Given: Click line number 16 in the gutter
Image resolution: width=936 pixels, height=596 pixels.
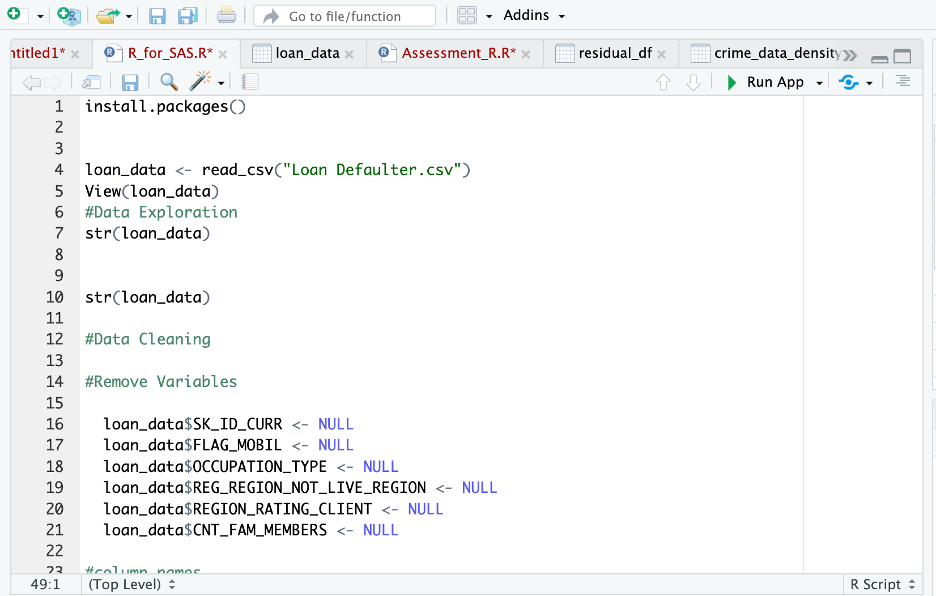Looking at the screenshot, I should [55, 424].
